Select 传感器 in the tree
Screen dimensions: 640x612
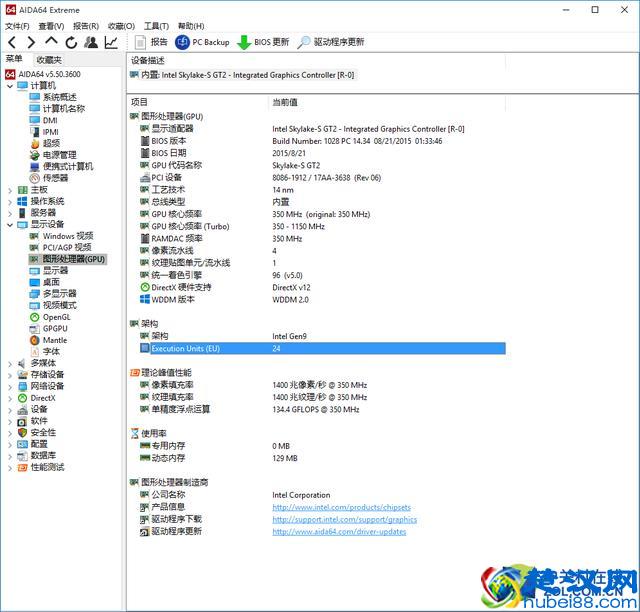49,178
